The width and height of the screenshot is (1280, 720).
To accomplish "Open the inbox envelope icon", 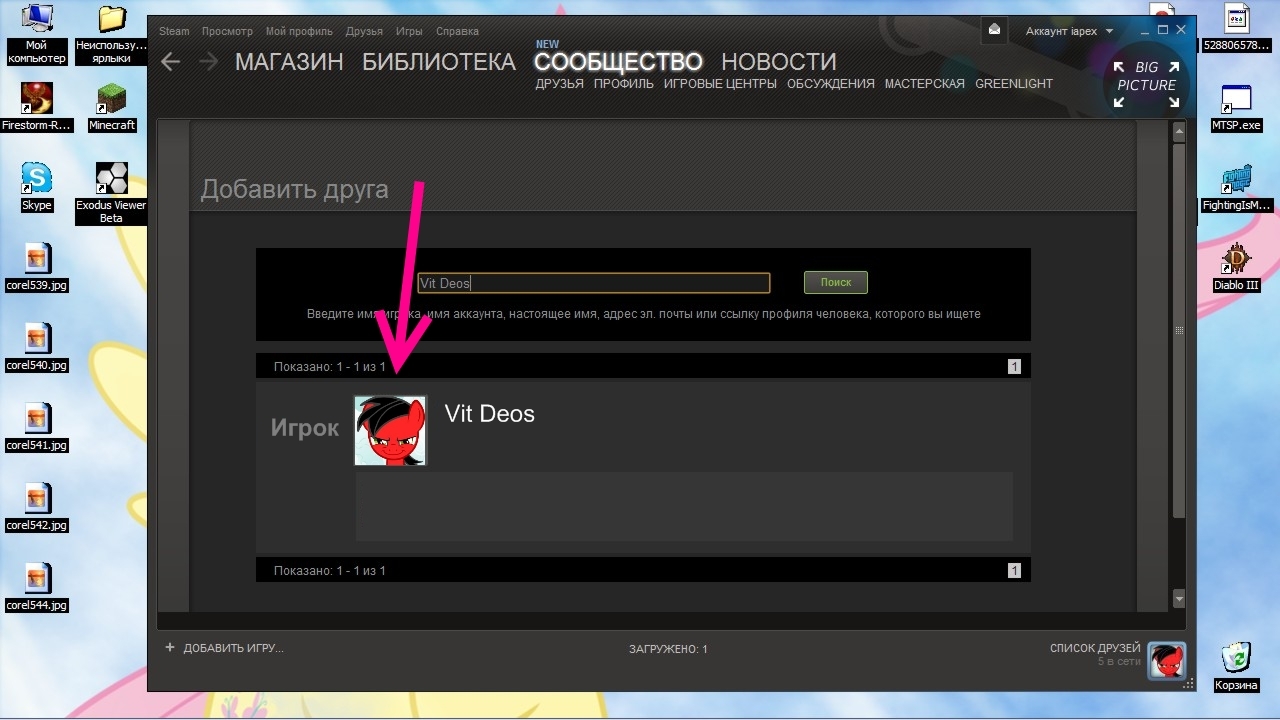I will pyautogui.click(x=994, y=30).
